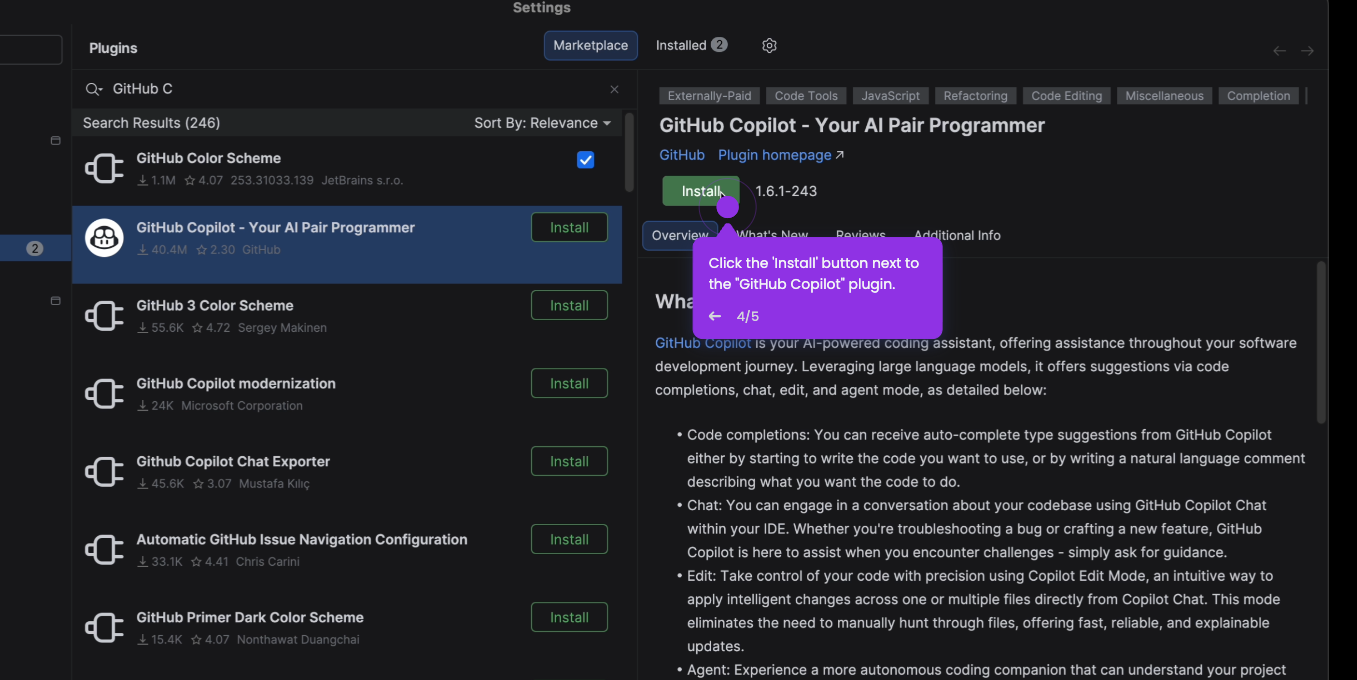The width and height of the screenshot is (1357, 680).
Task: Go to previous tooltip step arrow
Action: click(x=714, y=316)
